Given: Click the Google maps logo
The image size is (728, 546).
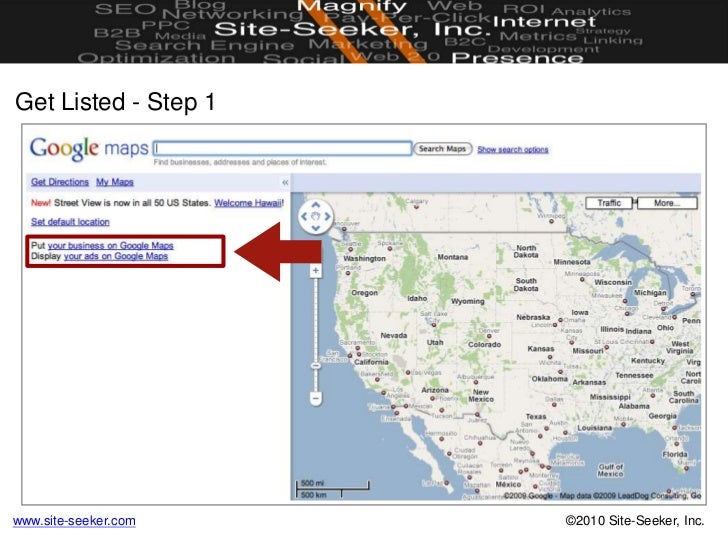Looking at the screenshot, I should tap(89, 149).
